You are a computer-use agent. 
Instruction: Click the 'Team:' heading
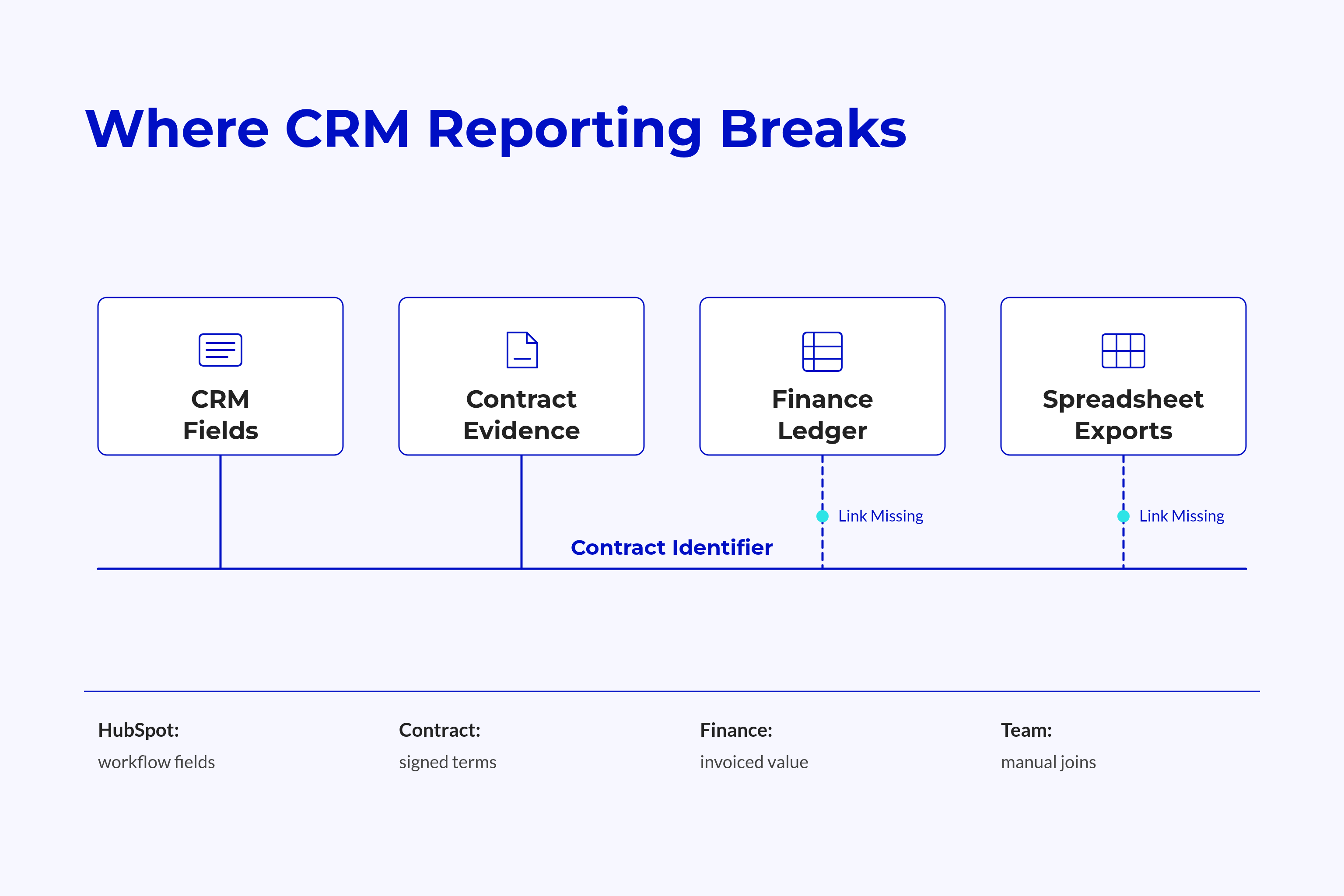[1026, 730]
